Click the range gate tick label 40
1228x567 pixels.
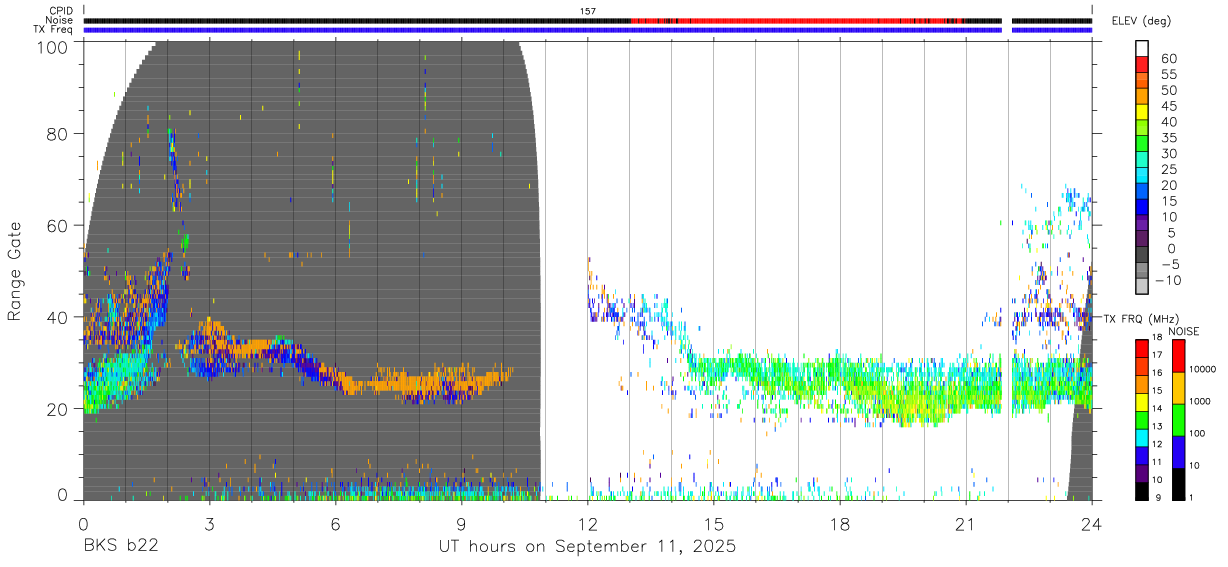point(58,317)
